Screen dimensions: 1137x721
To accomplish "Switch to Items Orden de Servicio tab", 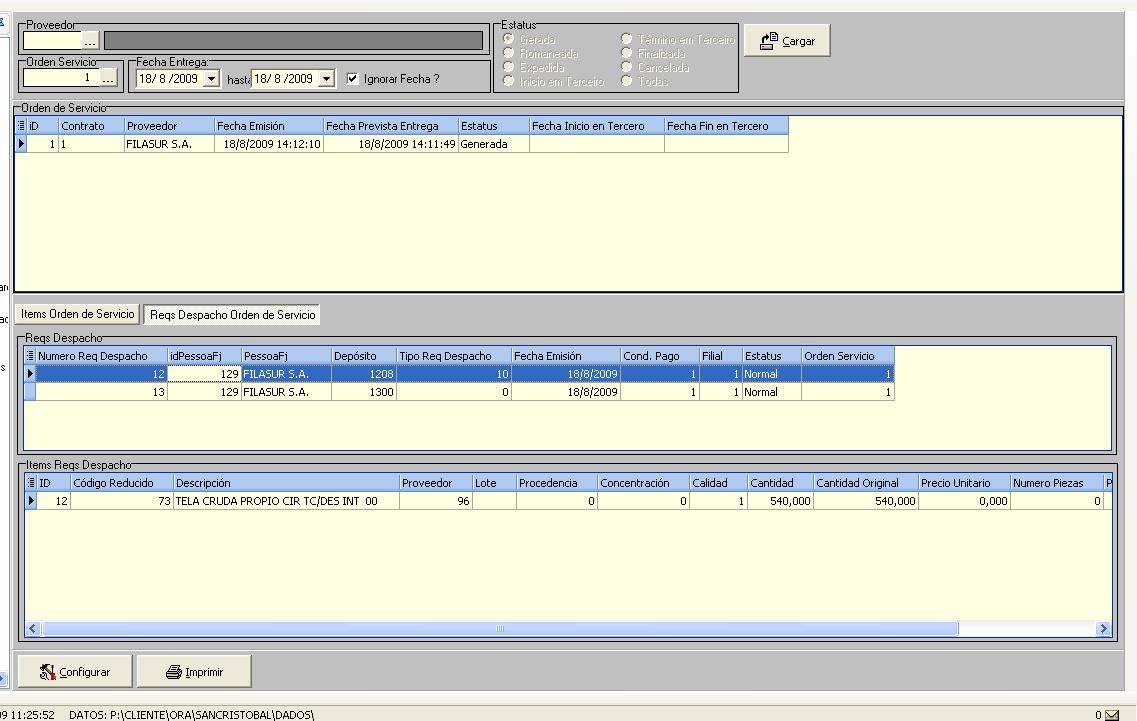I will 77,314.
